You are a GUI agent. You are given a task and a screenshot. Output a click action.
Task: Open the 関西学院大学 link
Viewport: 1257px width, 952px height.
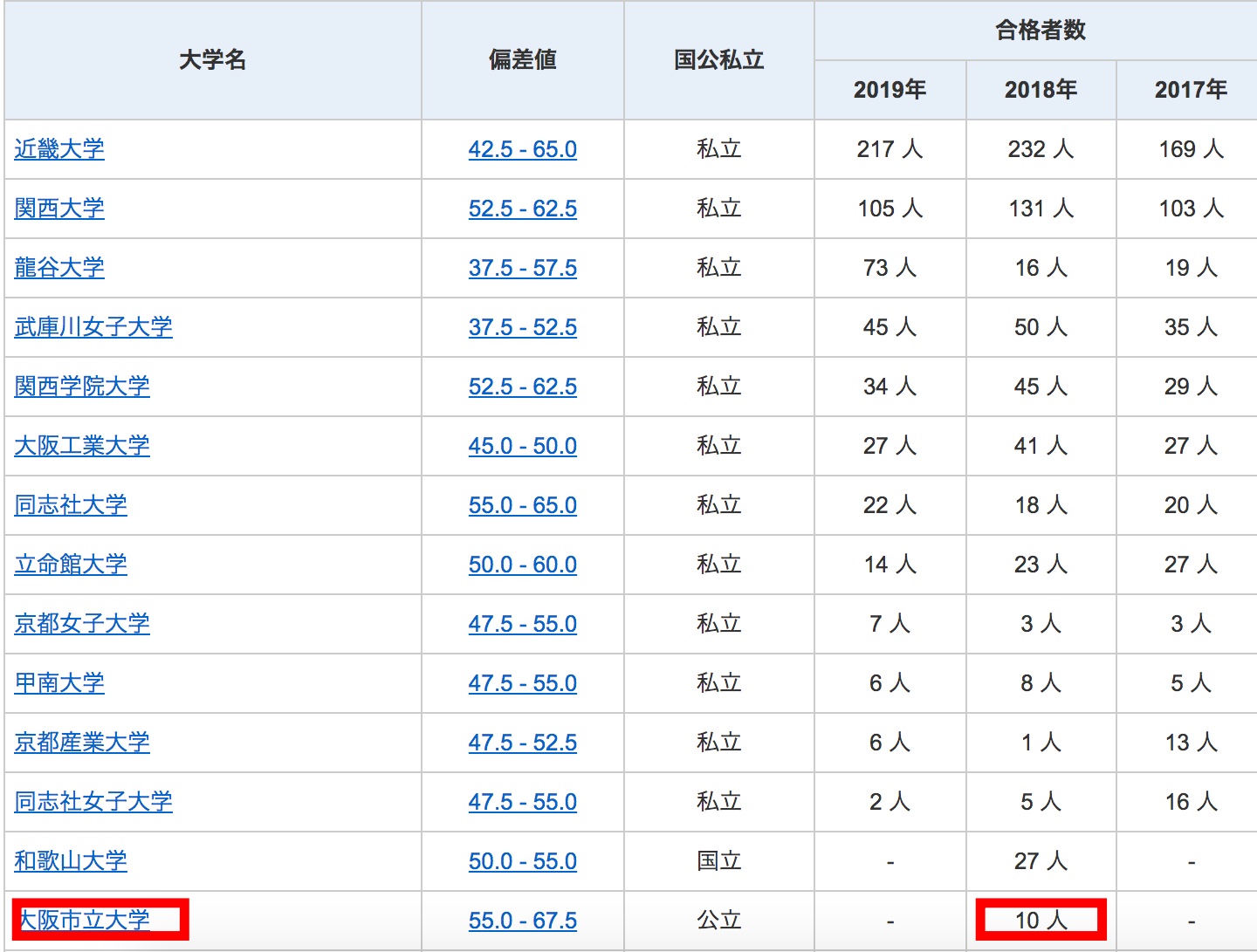pos(82,387)
